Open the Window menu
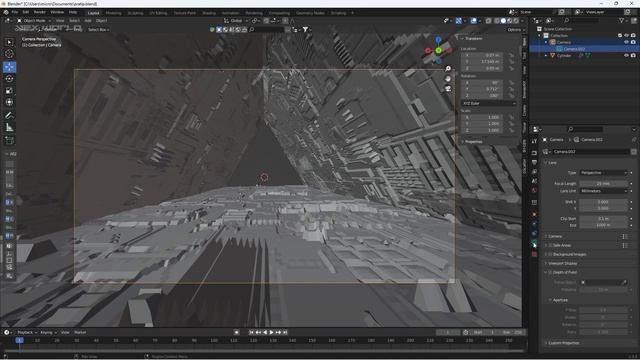The image size is (640, 360). pos(57,12)
